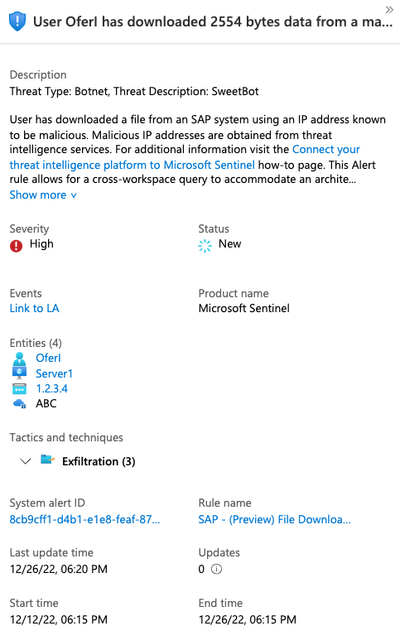Open the SAP (Preview) File Download rule
The image size is (400, 640).
pos(274,519)
